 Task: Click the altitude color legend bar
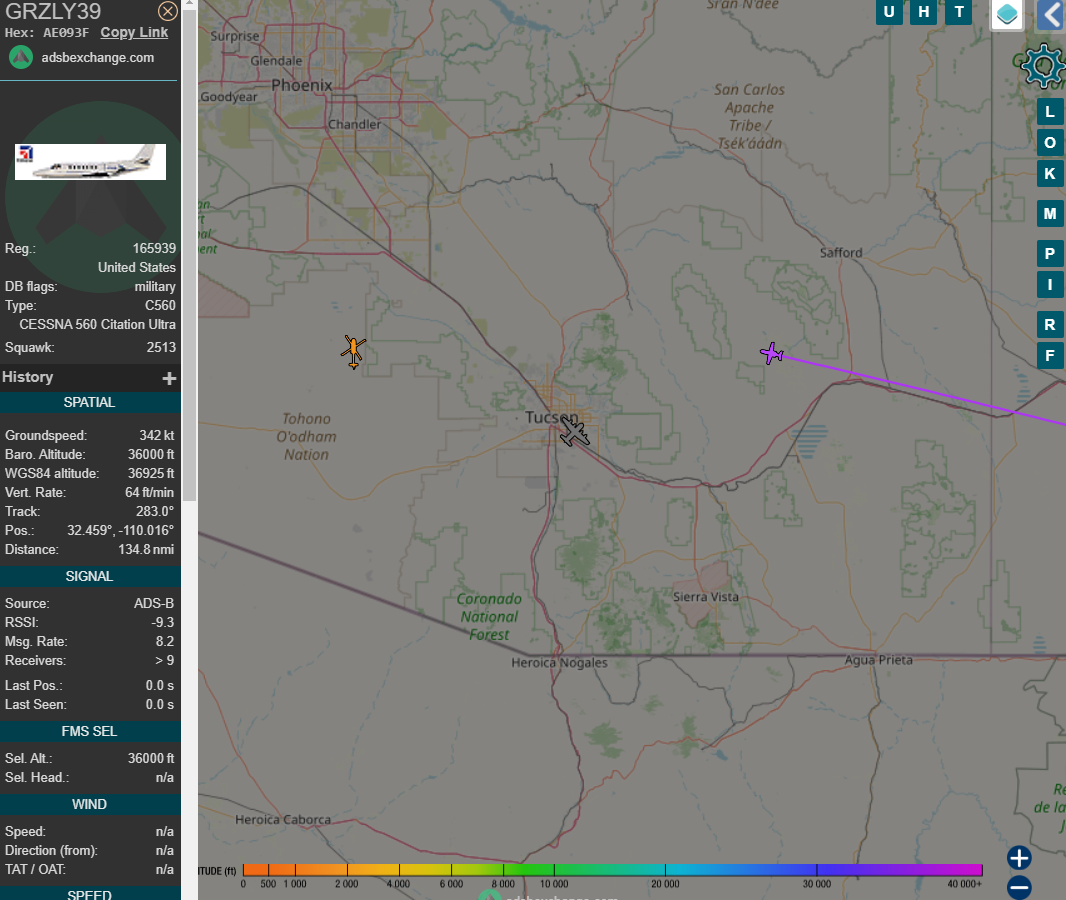613,869
